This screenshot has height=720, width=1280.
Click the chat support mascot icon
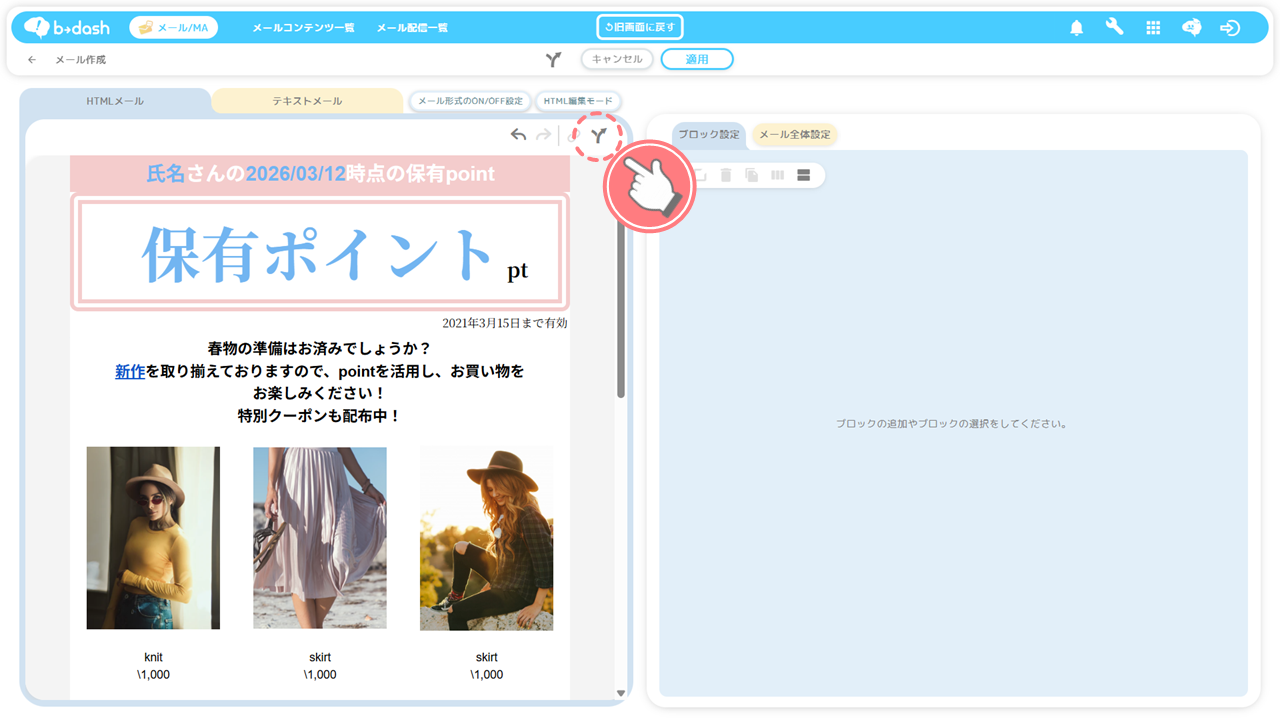pos(1191,28)
